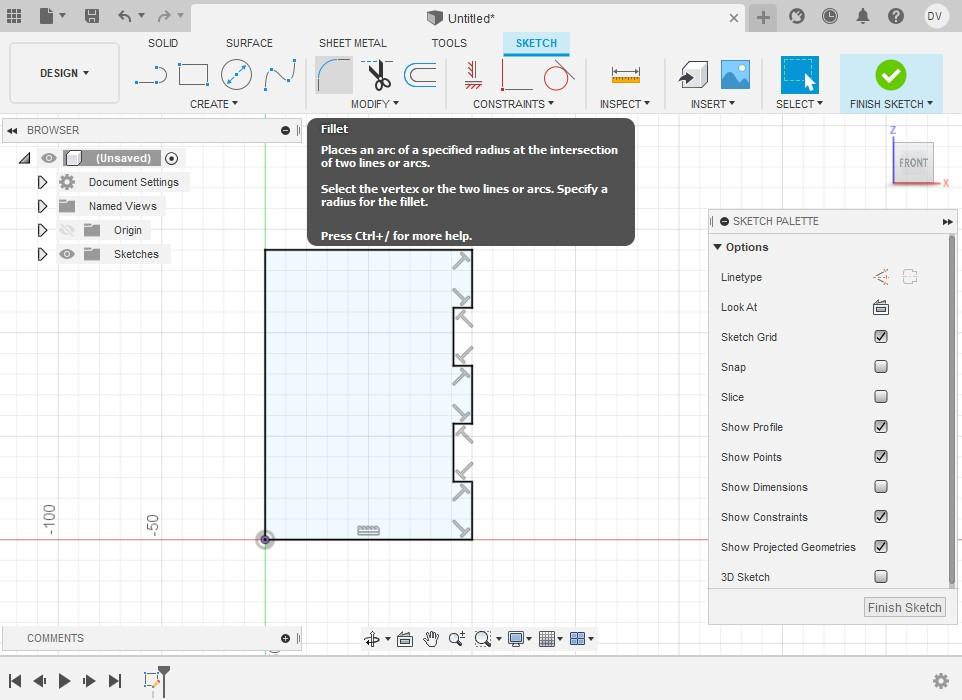Open the Job Status clock icon

click(x=829, y=16)
